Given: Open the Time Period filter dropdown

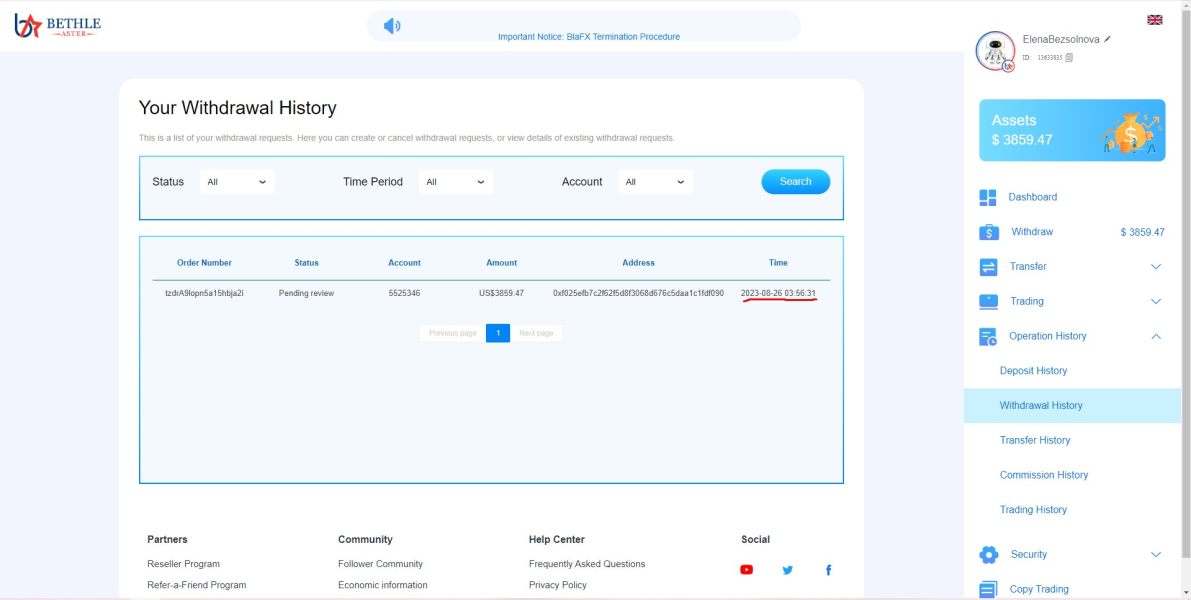Looking at the screenshot, I should [x=455, y=182].
